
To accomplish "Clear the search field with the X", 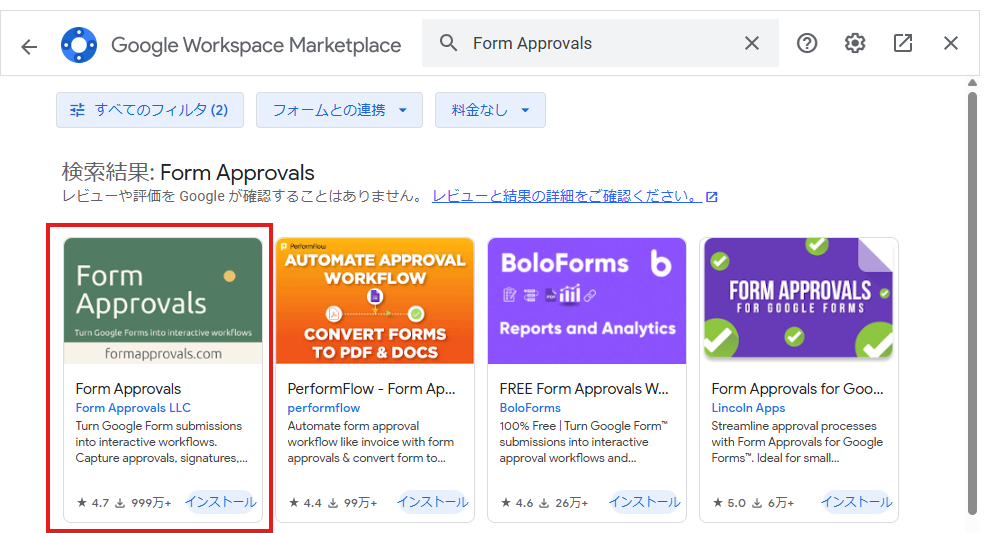I will click(x=751, y=43).
